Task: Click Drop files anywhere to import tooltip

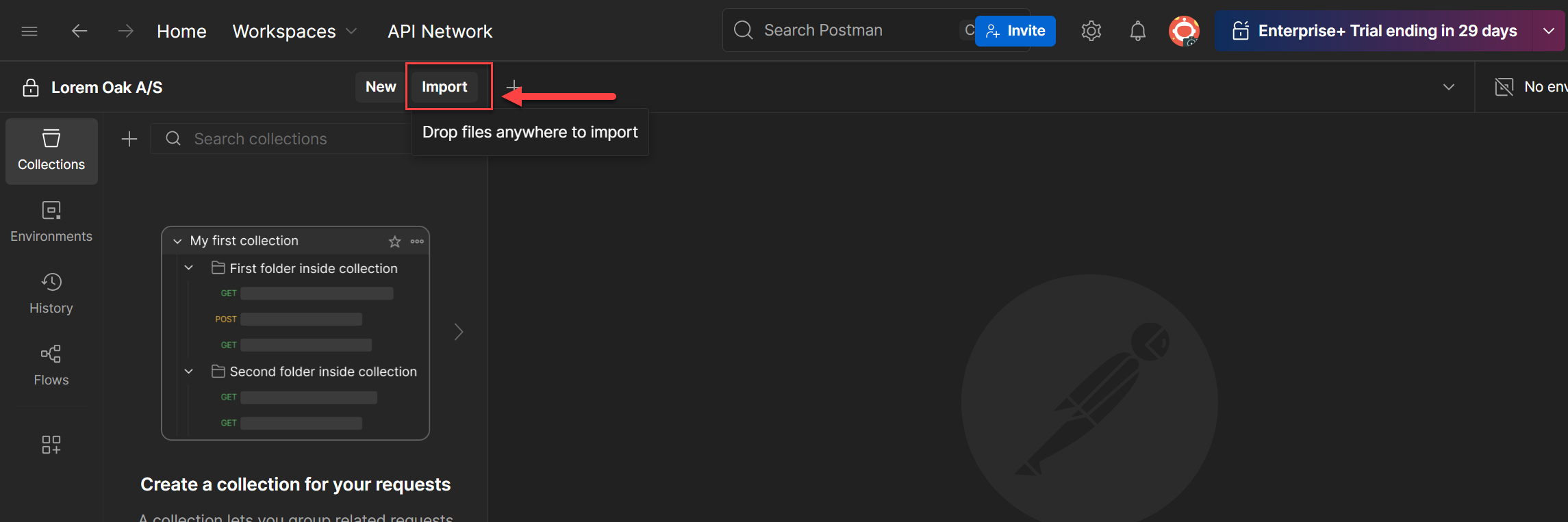Action: 530,132
